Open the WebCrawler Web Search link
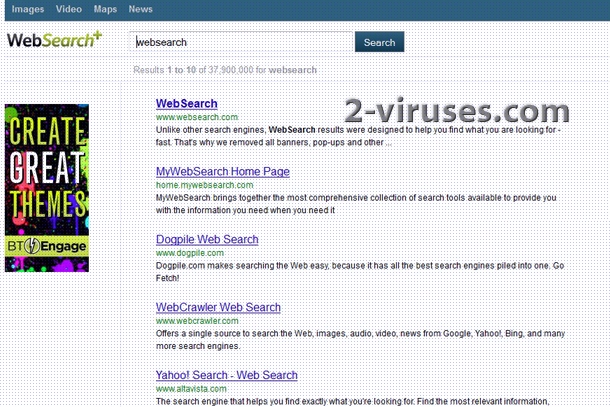This screenshot has width=610, height=407. pyautogui.click(x=218, y=307)
